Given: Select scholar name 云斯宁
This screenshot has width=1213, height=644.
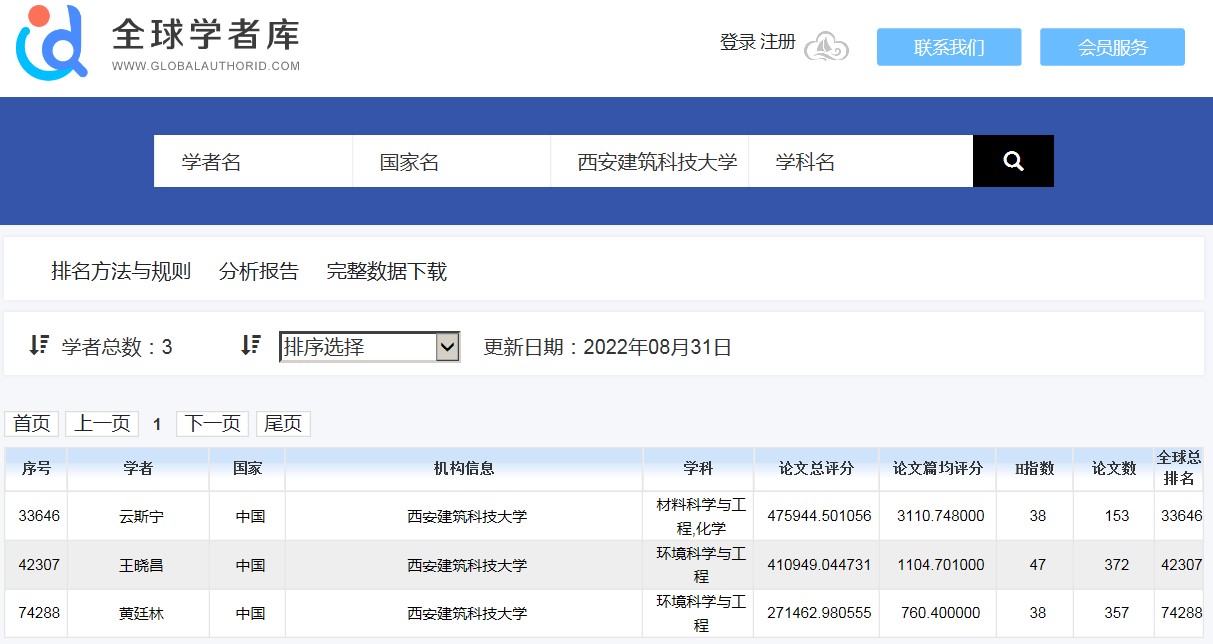Looking at the screenshot, I should click(141, 517).
